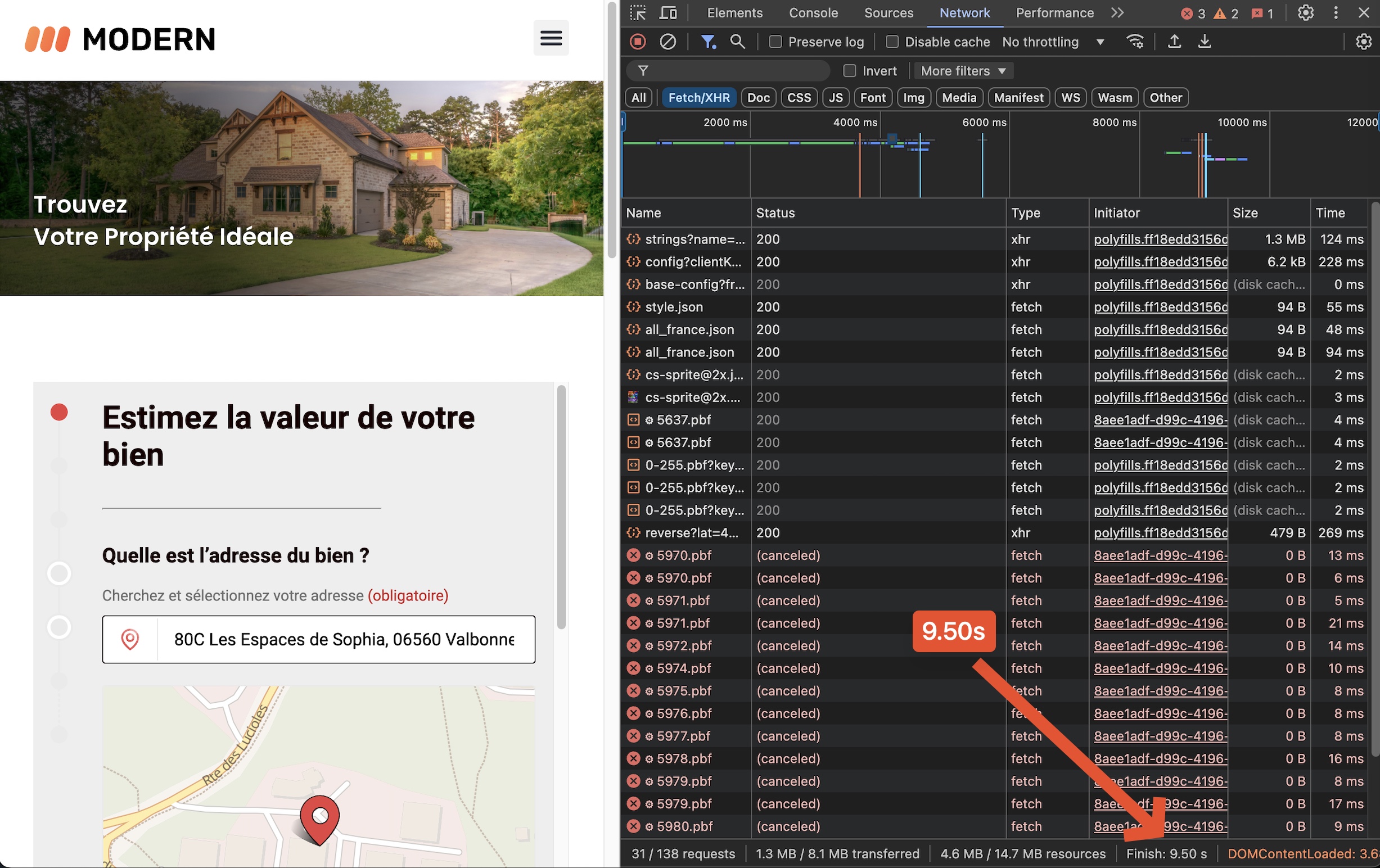Image resolution: width=1380 pixels, height=868 pixels.
Task: Toggle the Doc filter
Action: tap(758, 97)
